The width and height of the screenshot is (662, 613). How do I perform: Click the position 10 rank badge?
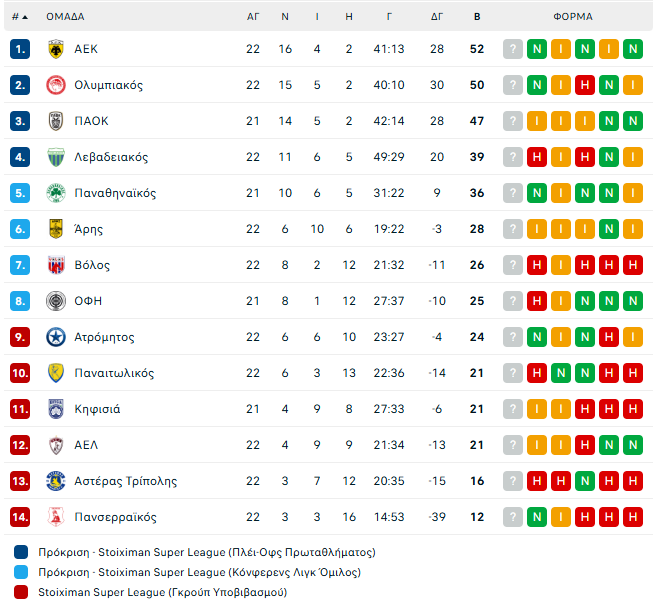22,373
